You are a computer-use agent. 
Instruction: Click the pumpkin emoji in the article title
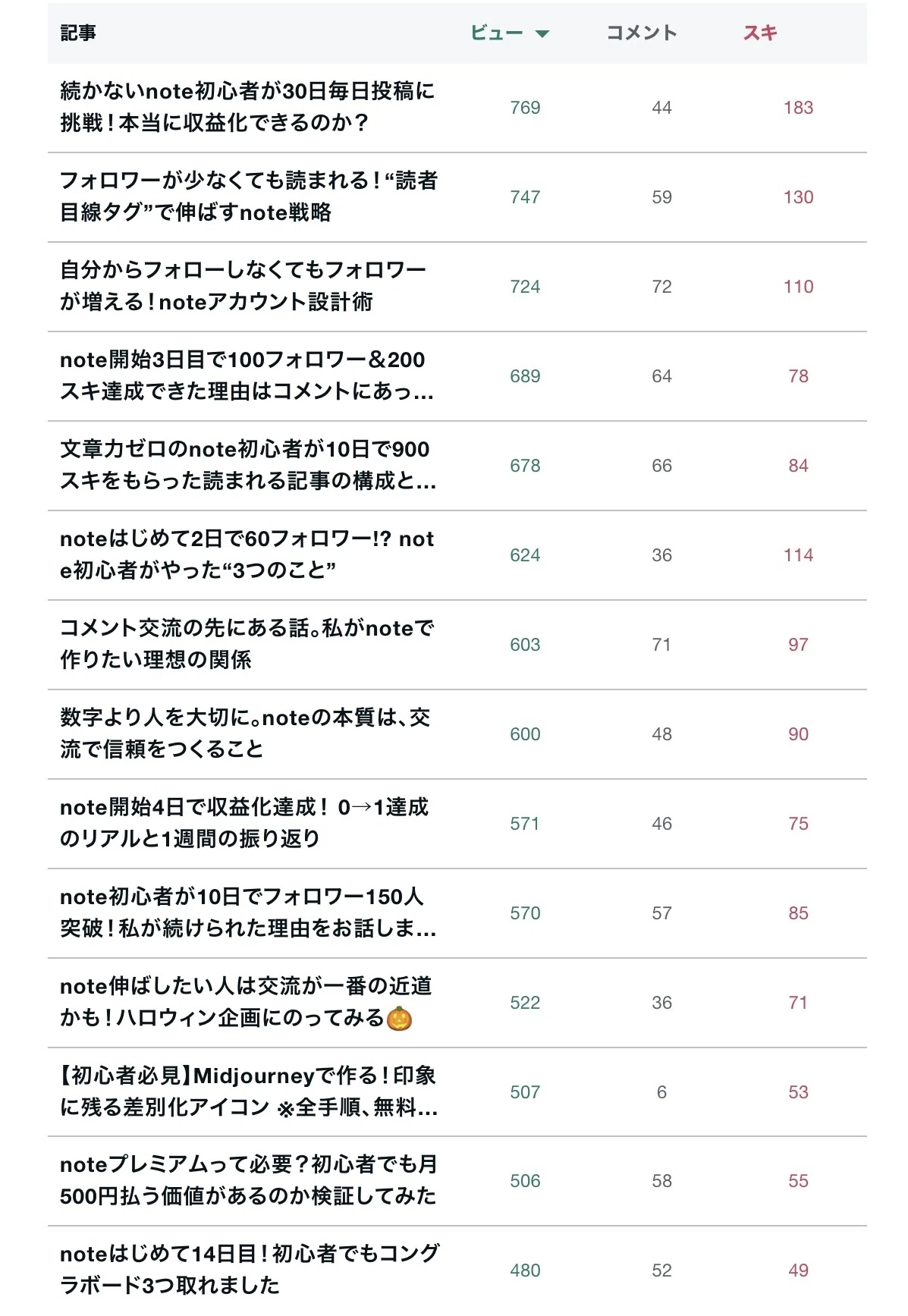400,1018
